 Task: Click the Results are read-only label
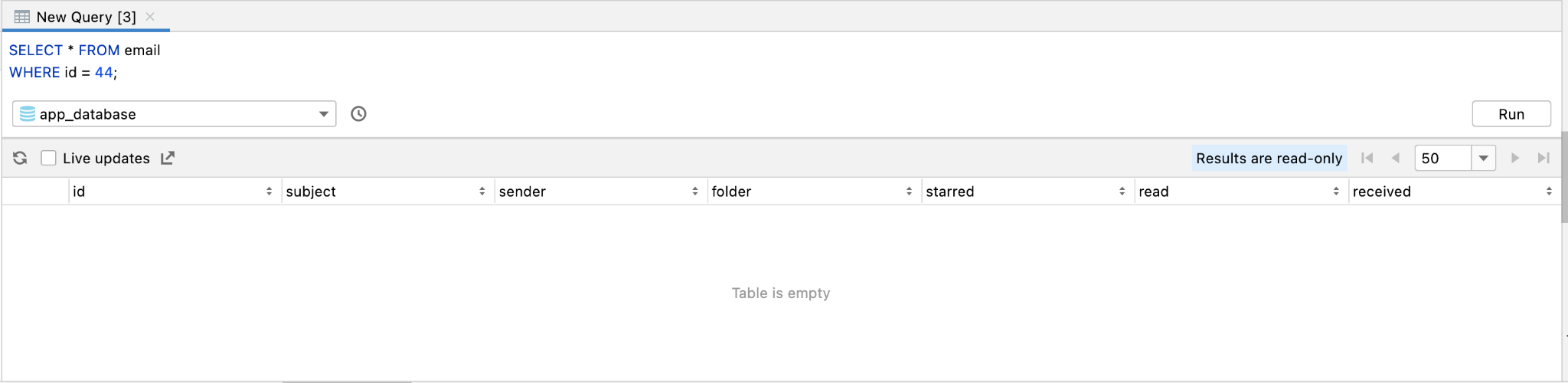pos(1269,158)
